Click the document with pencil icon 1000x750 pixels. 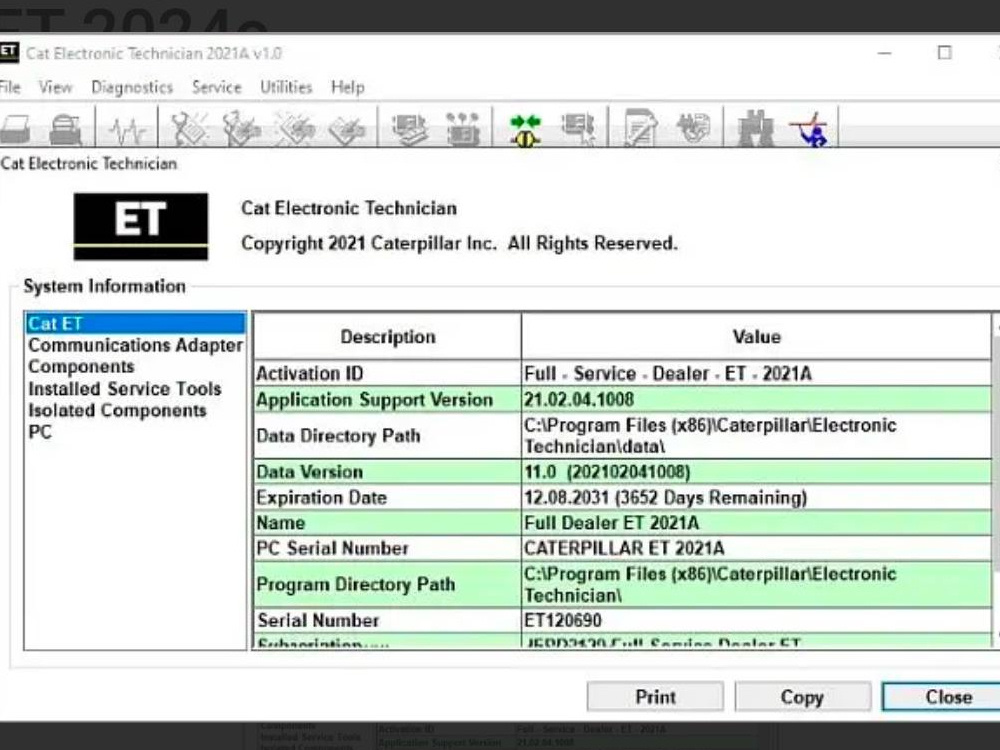point(640,128)
